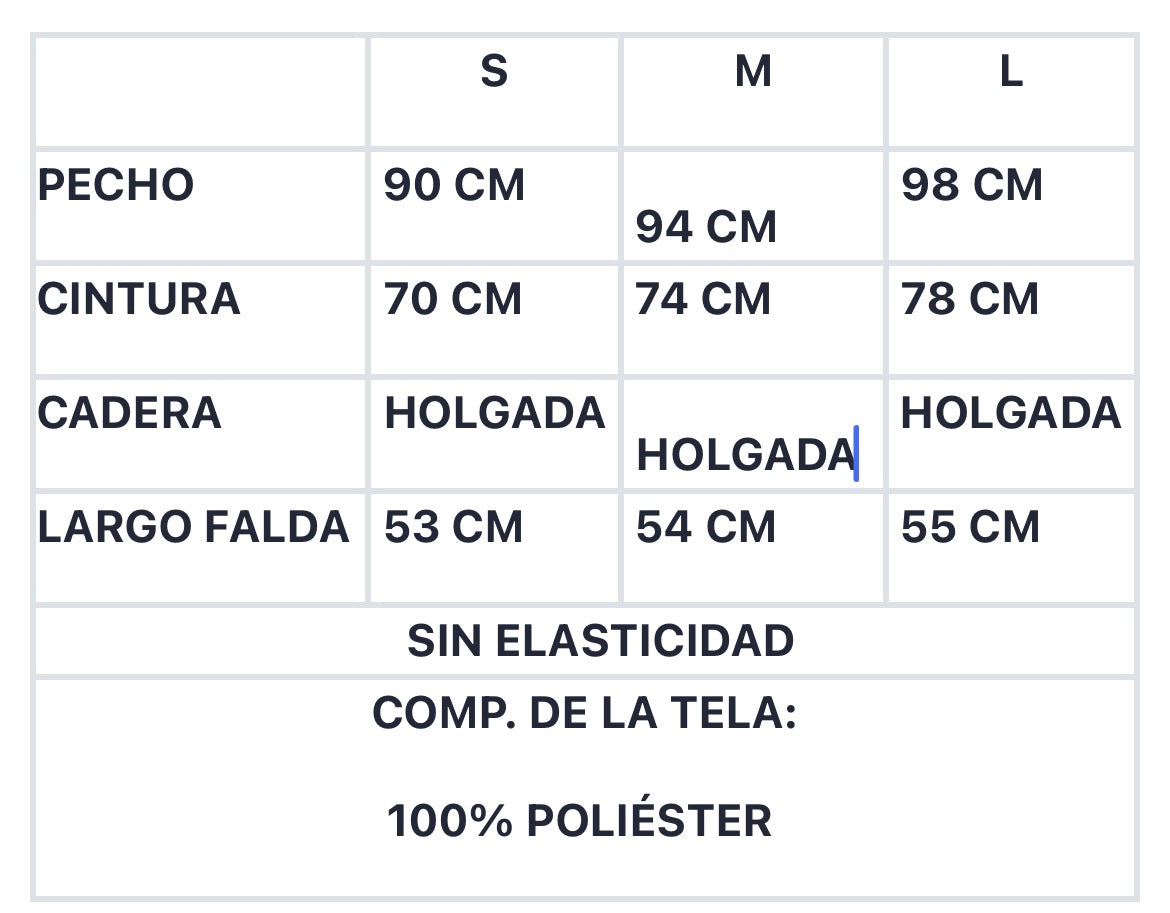Screen dimensions: 1170x913
Task: Click HOLGADA in the S column
Action: (x=494, y=412)
